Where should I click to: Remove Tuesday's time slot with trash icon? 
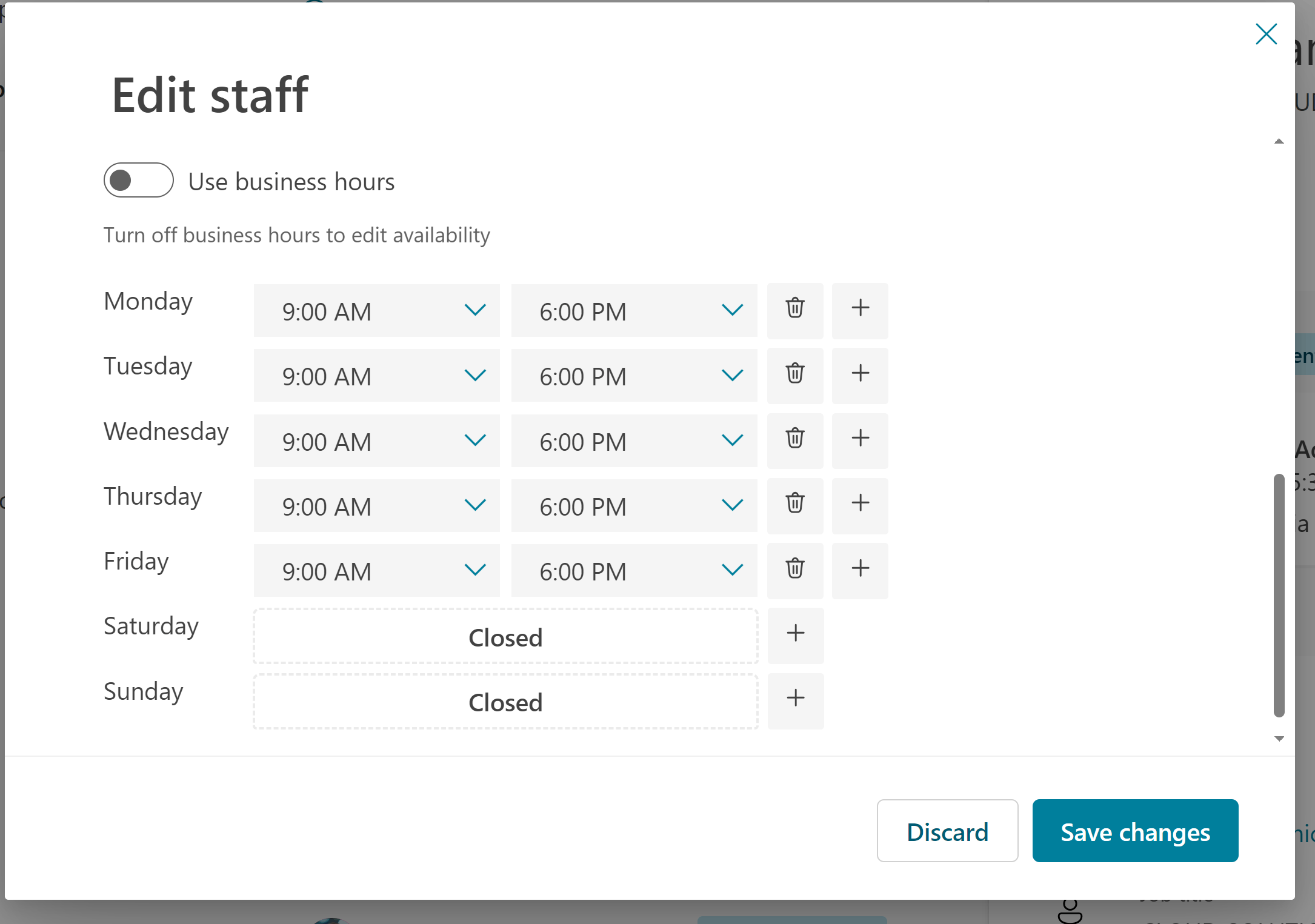pos(795,375)
